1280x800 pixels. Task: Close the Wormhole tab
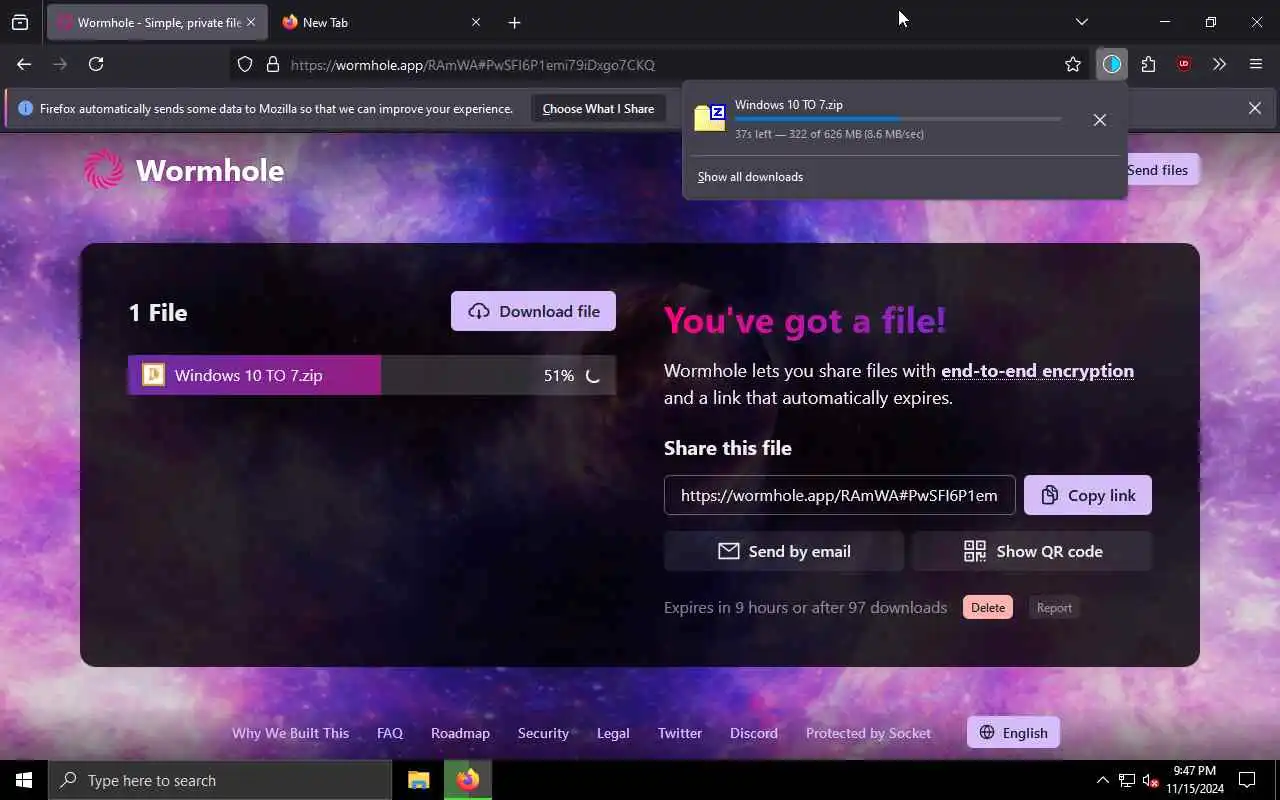coord(251,22)
